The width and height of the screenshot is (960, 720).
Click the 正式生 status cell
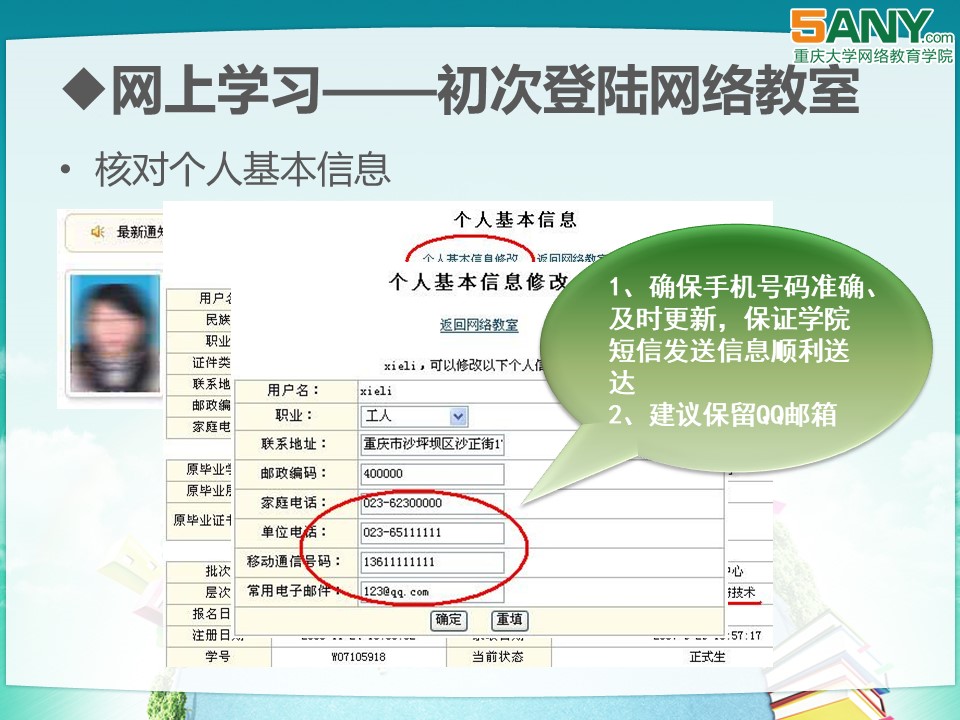coord(707,657)
